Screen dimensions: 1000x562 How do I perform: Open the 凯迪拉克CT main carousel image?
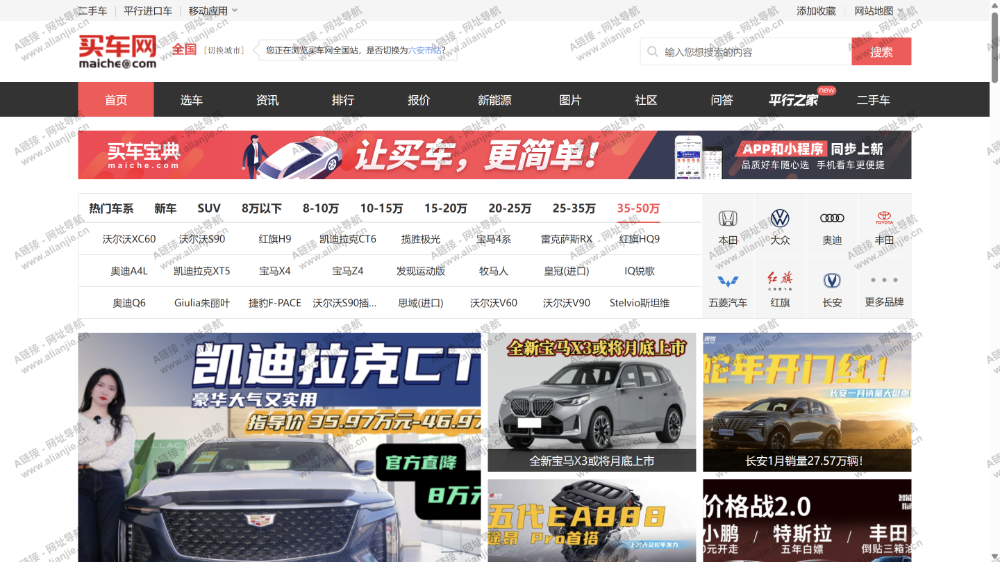coord(279,447)
